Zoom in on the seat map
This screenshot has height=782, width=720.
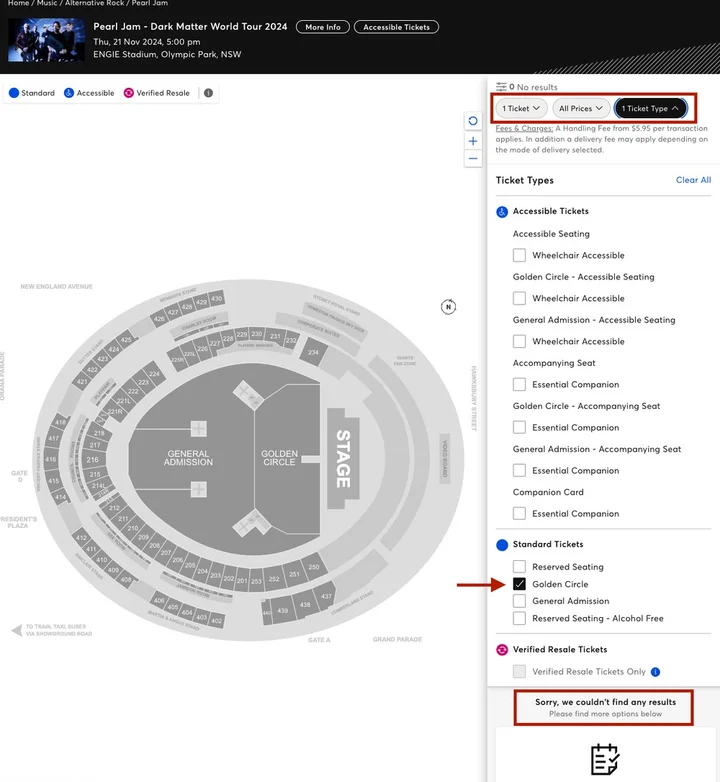[473, 141]
